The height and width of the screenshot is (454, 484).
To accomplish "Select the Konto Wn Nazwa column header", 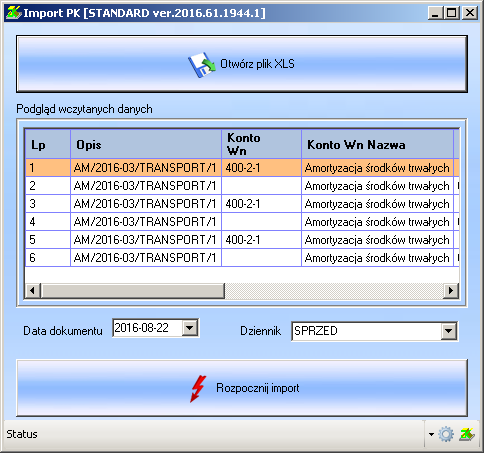I will (x=377, y=145).
